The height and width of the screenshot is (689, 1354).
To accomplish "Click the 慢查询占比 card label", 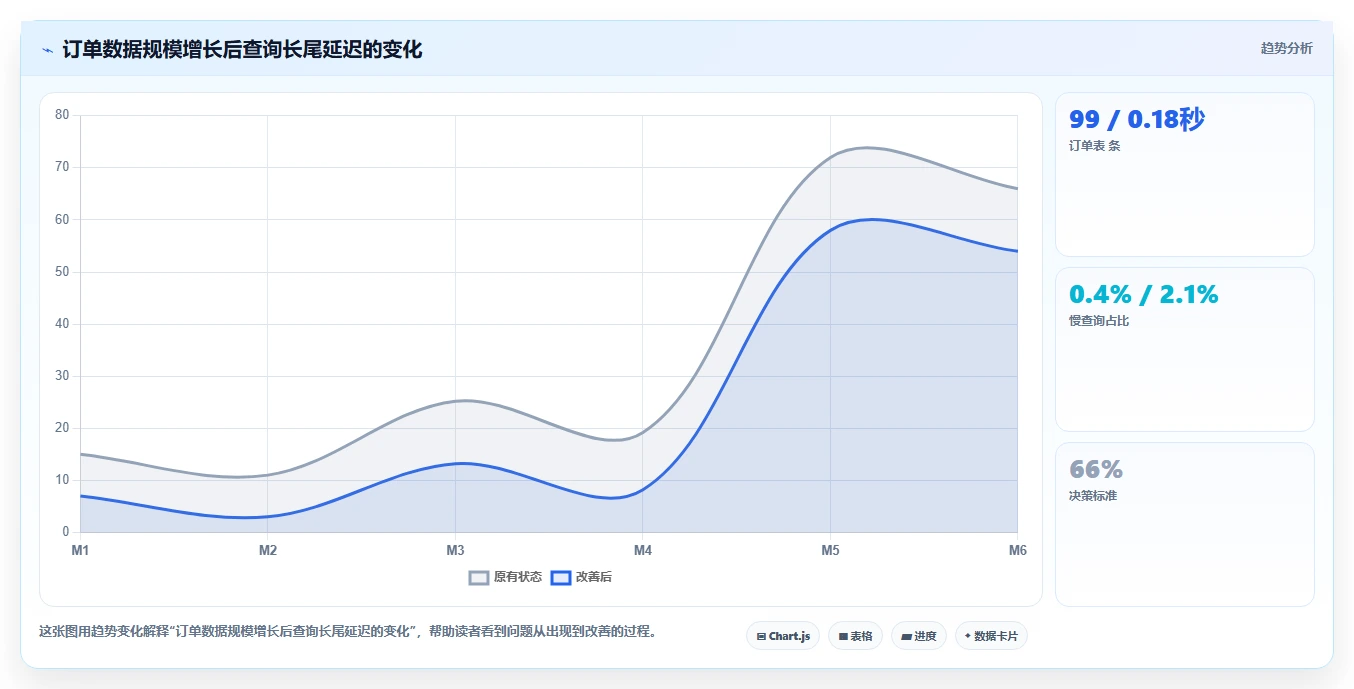I will [x=1099, y=321].
